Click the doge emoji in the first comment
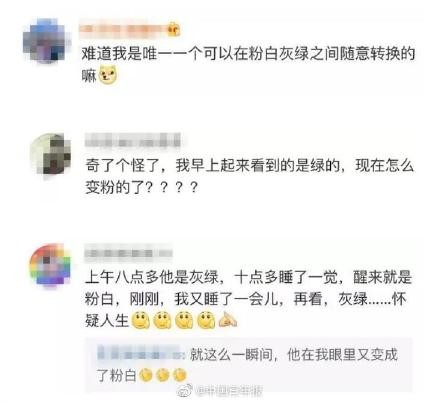This screenshot has width=440, height=402. [x=108, y=75]
